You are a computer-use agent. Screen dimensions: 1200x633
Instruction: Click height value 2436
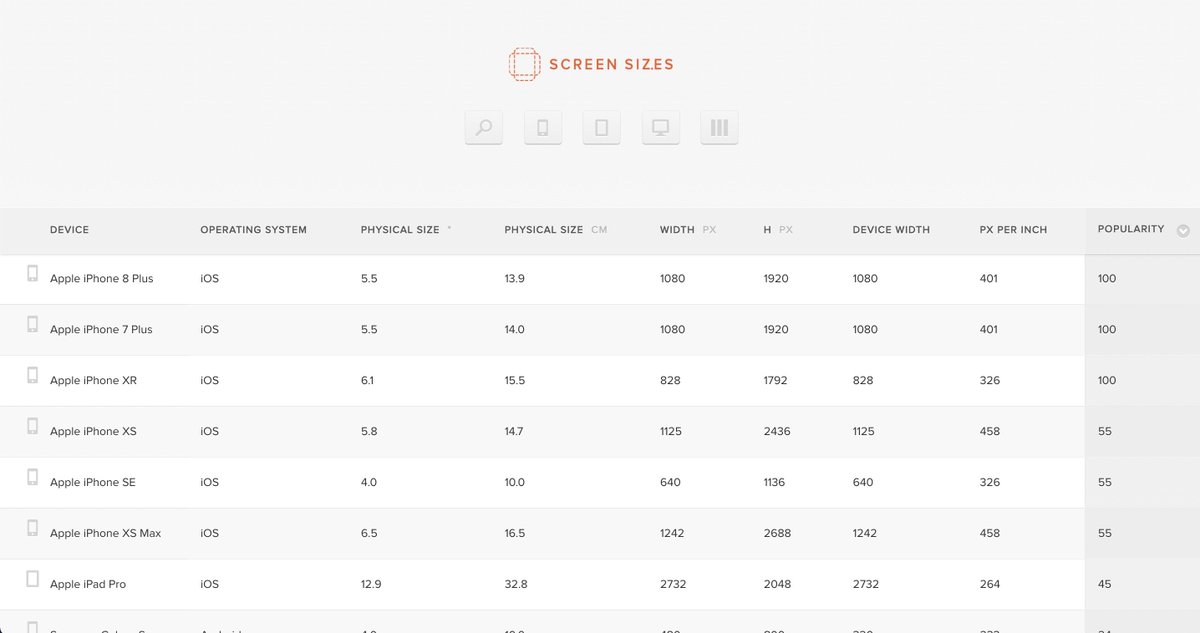pyautogui.click(x=777, y=432)
